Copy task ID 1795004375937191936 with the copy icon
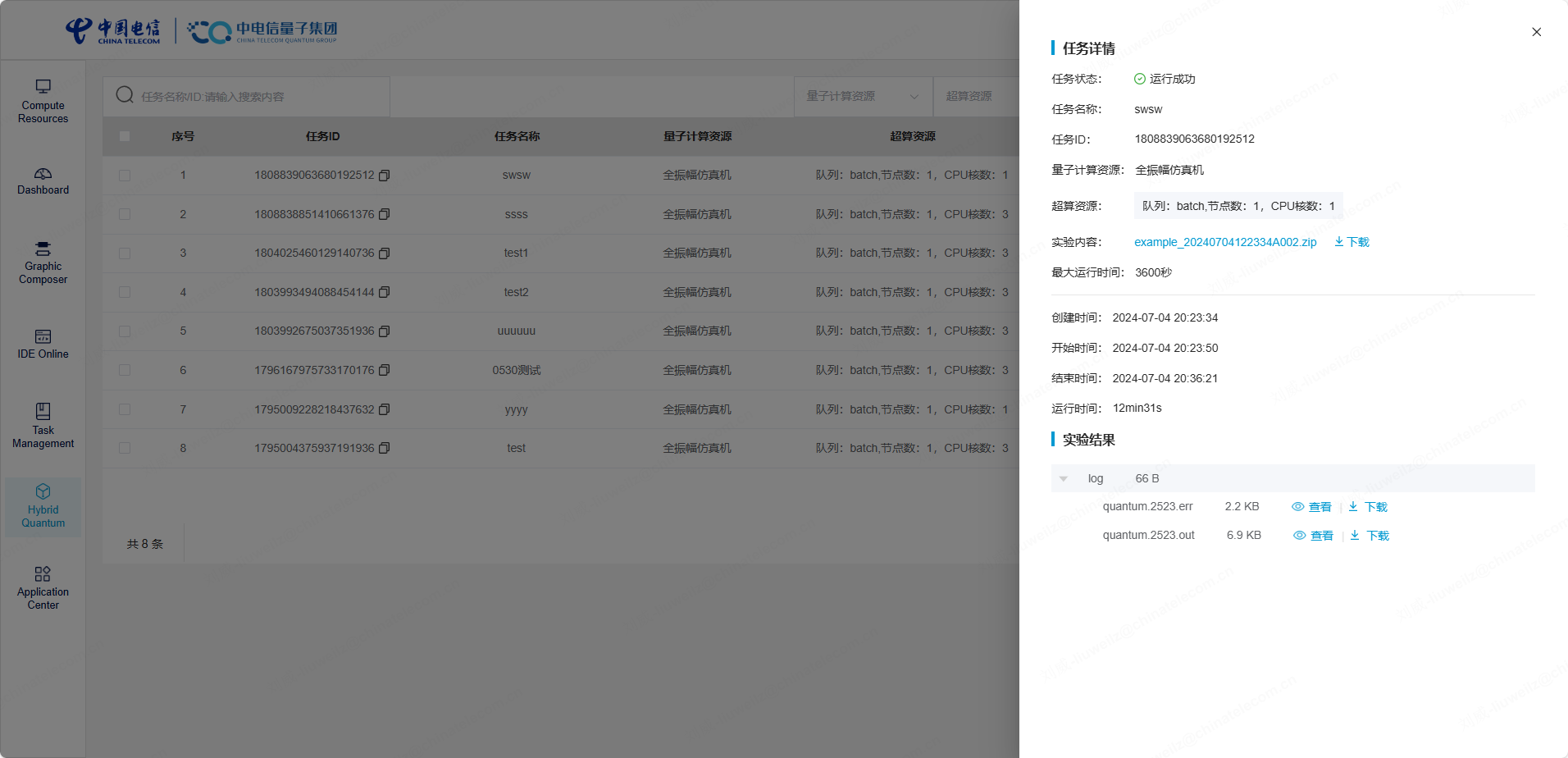1568x758 pixels. pos(384,448)
